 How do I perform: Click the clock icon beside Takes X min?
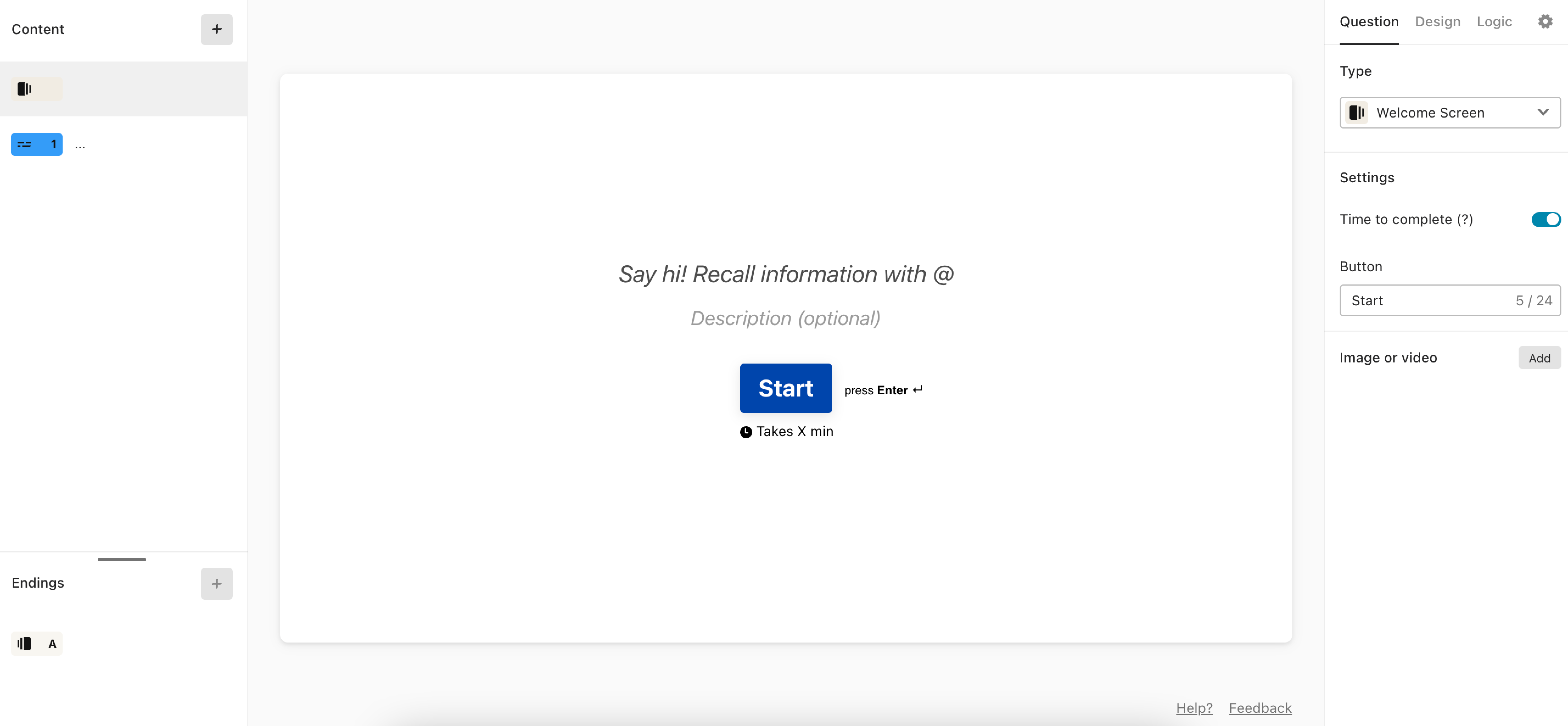pos(746,432)
